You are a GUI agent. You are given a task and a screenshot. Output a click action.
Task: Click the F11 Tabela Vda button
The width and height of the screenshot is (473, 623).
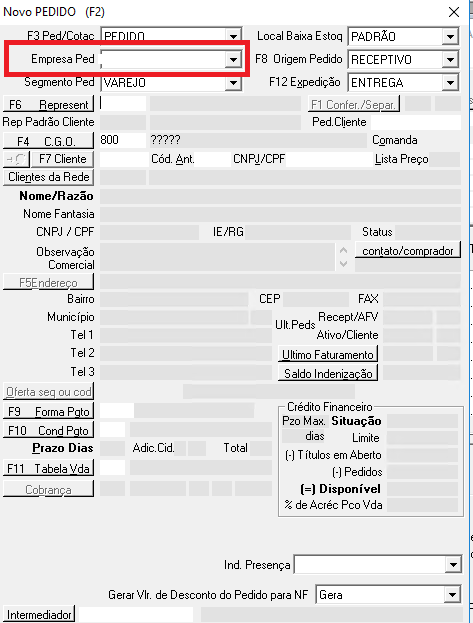click(x=48, y=468)
